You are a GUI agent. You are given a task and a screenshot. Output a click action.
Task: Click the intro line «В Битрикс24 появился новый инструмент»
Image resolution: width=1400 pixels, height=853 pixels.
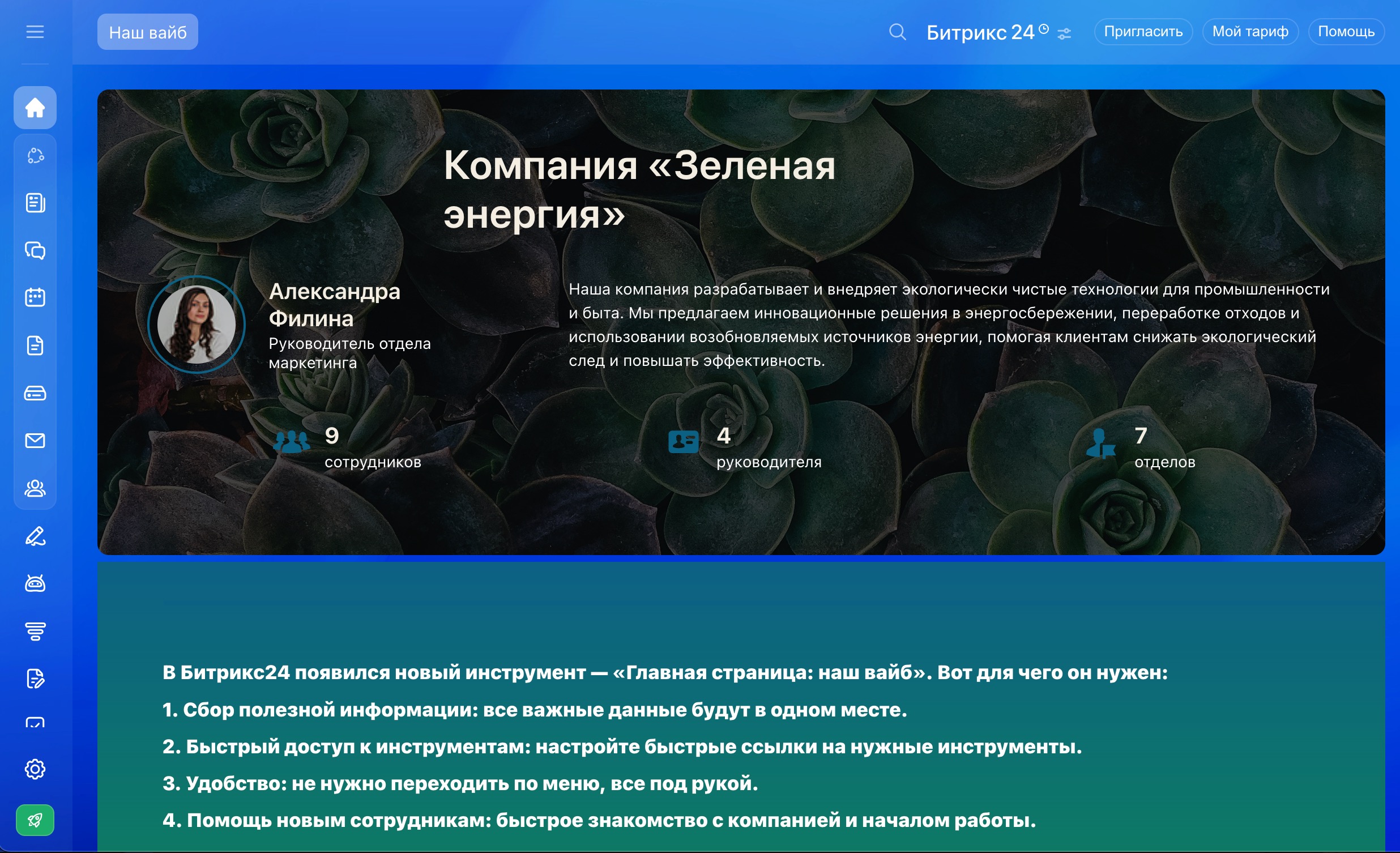point(665,673)
